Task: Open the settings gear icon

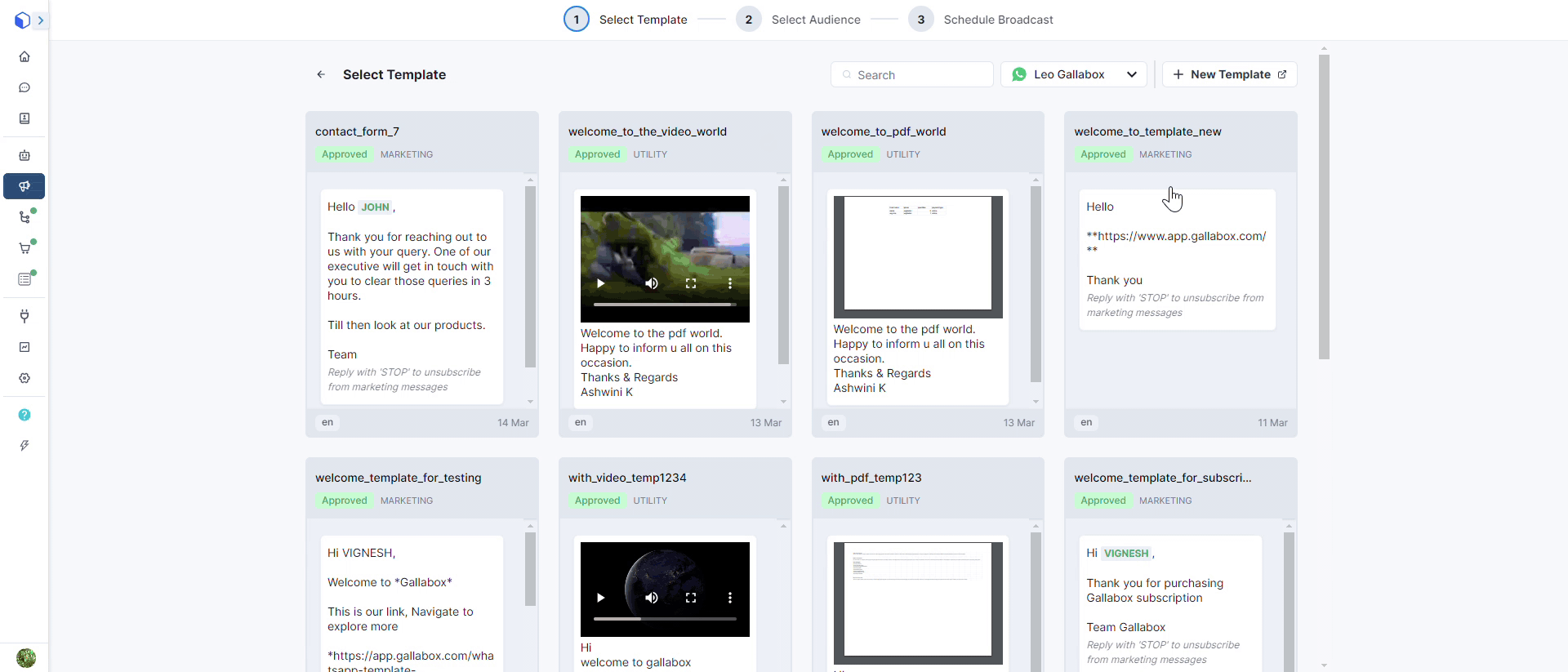Action: [24, 378]
